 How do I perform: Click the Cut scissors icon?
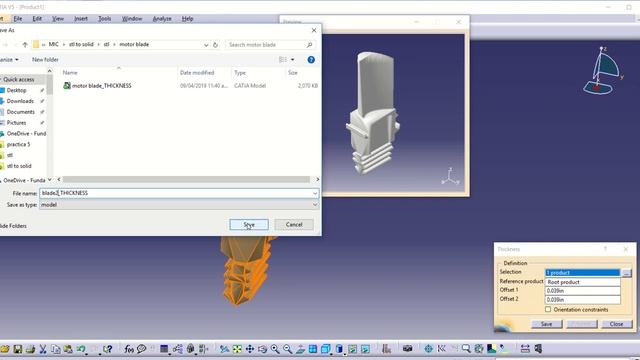pos(43,349)
